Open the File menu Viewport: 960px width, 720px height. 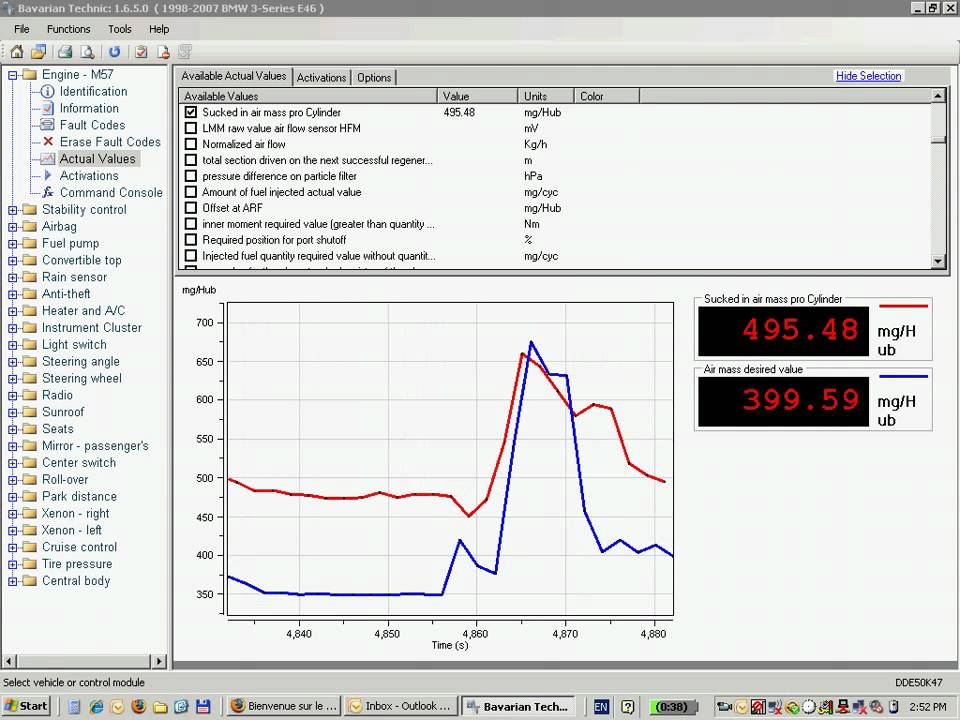[21, 29]
